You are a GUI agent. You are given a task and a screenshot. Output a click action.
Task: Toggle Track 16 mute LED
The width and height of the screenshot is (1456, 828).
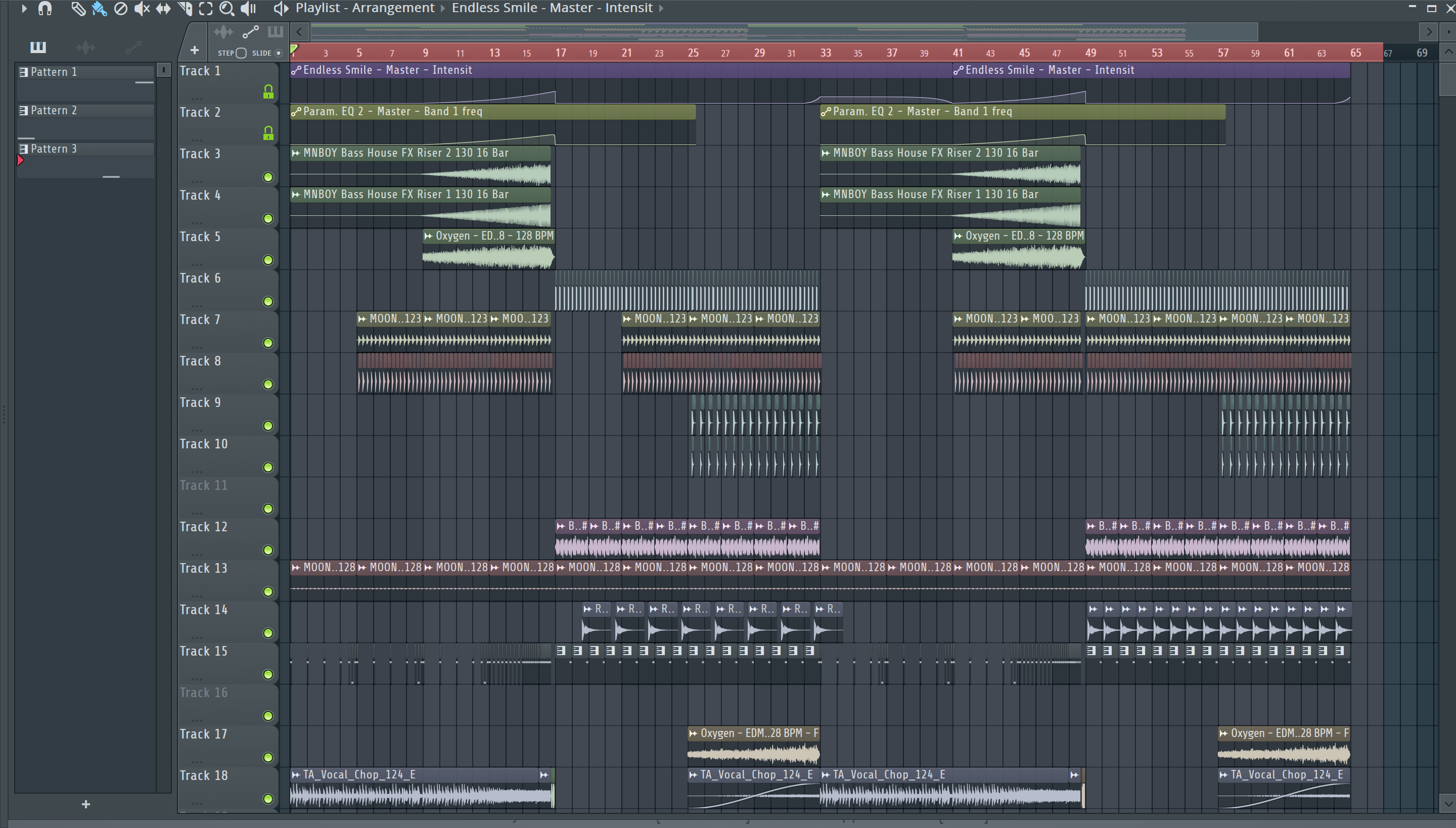[268, 716]
